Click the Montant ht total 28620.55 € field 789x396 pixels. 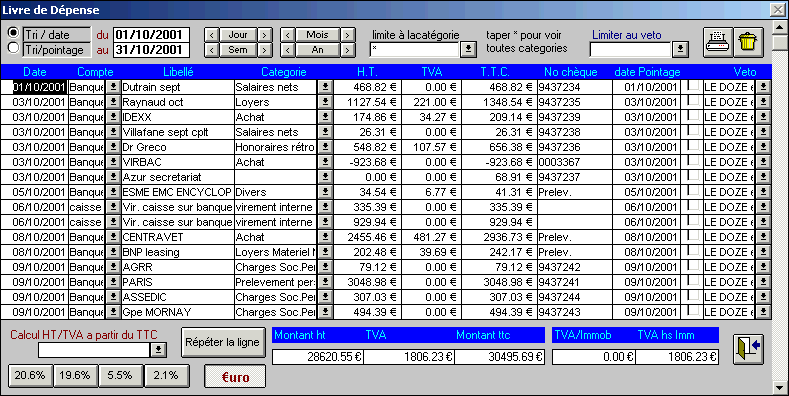point(318,357)
